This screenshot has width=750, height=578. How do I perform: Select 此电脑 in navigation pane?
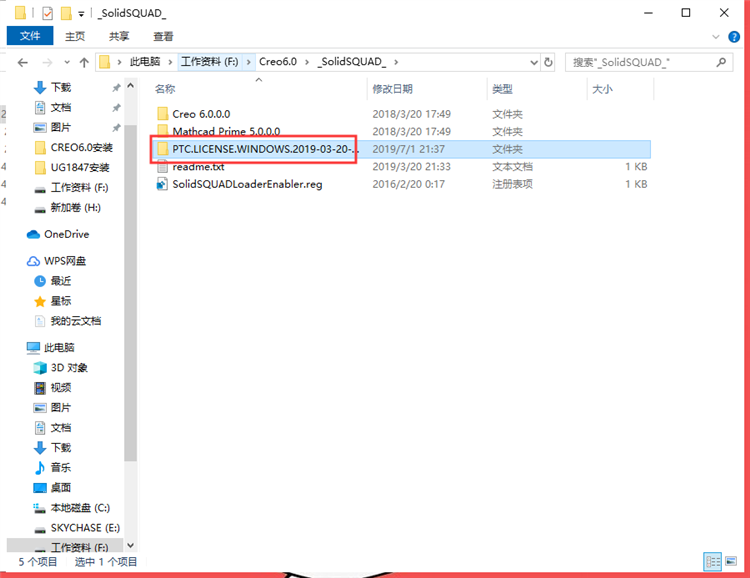(x=59, y=348)
